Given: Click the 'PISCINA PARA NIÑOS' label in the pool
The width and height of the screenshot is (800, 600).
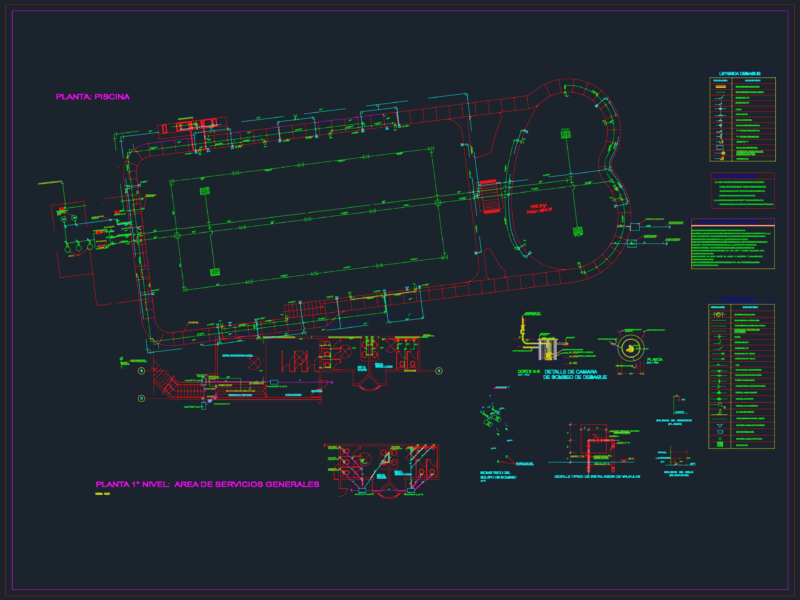Looking at the screenshot, I should (x=539, y=208).
